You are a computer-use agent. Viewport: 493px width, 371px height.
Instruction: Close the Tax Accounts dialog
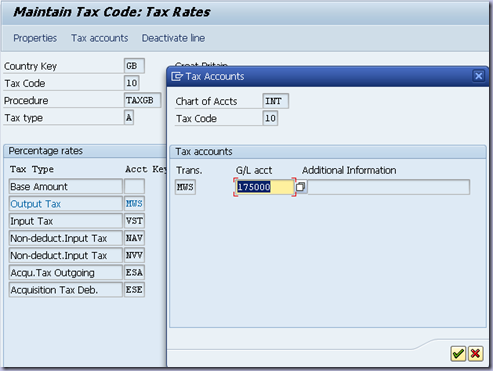coord(479,76)
